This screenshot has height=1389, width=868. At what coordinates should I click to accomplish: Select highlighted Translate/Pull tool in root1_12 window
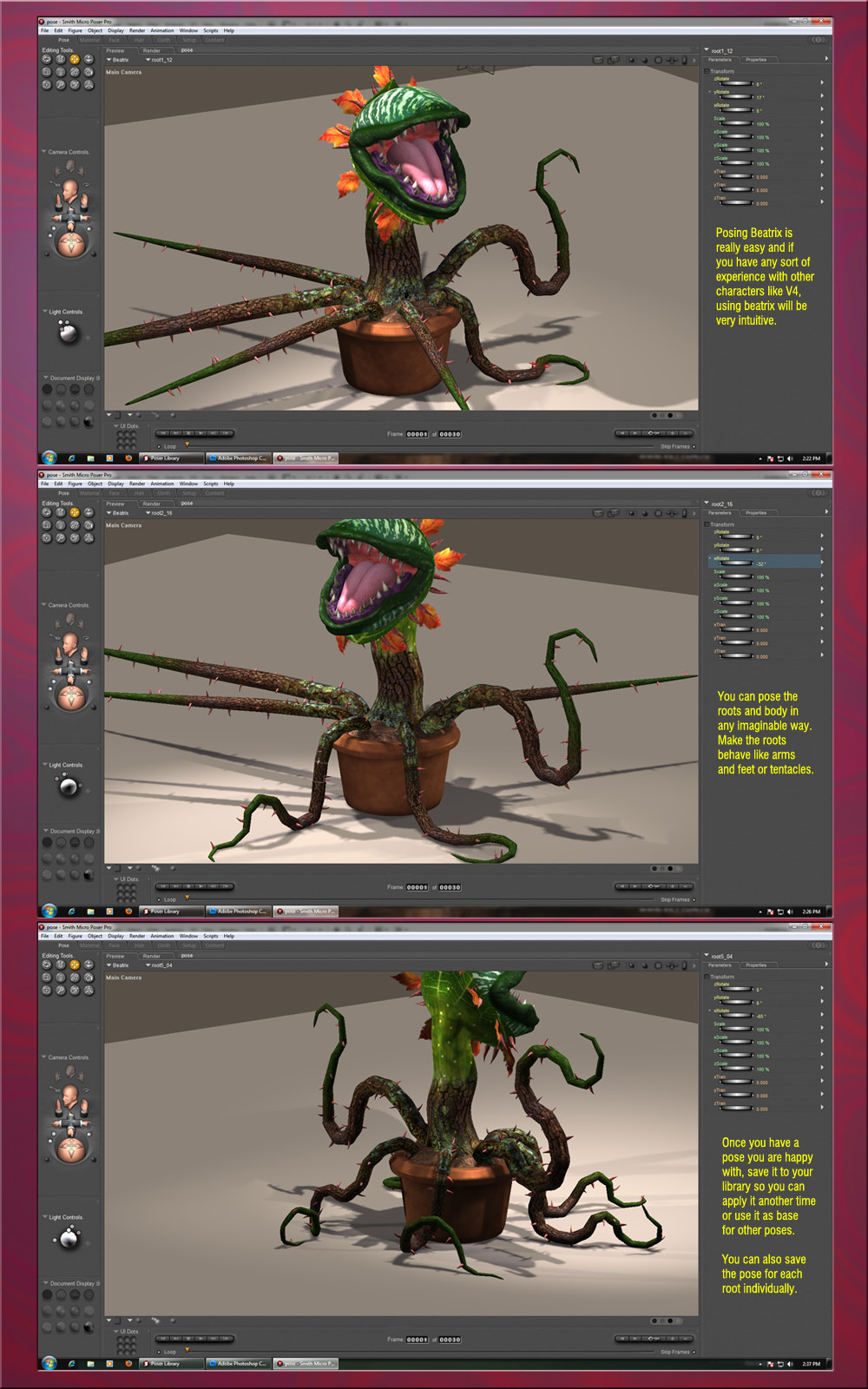(75, 60)
